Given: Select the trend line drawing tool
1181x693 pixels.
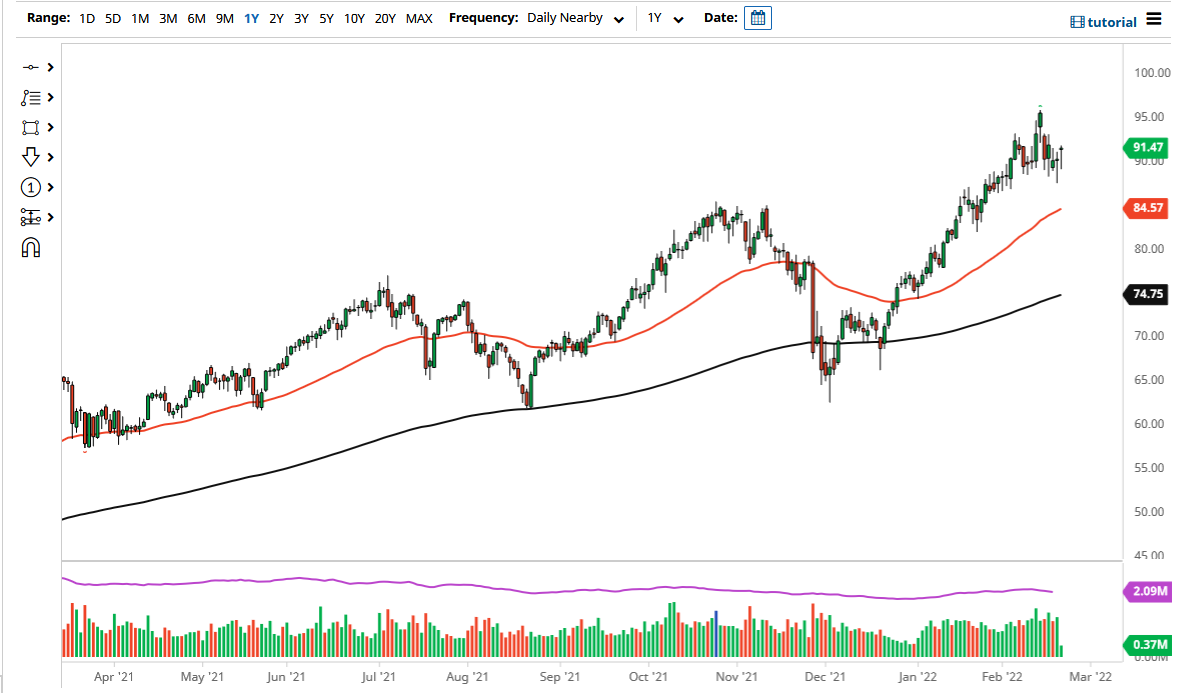Looking at the screenshot, I should coord(30,67).
